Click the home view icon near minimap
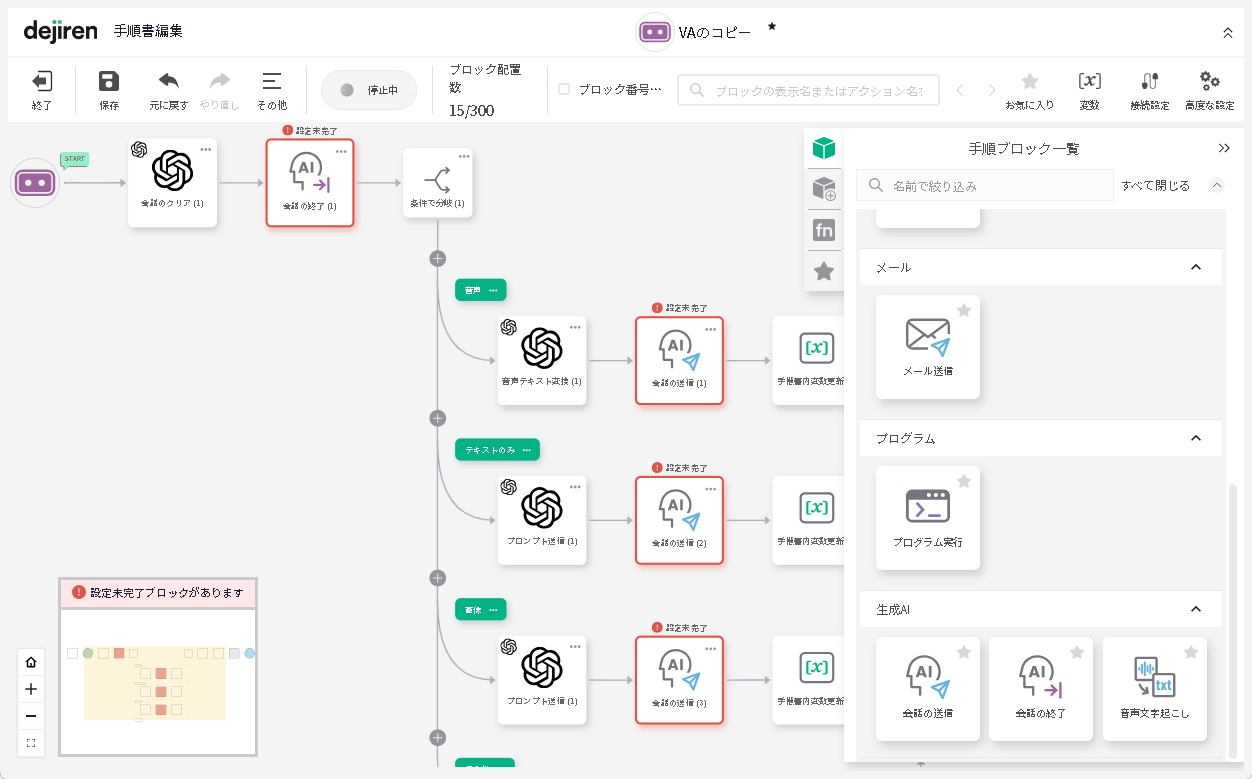Image resolution: width=1252 pixels, height=779 pixels. (31, 662)
